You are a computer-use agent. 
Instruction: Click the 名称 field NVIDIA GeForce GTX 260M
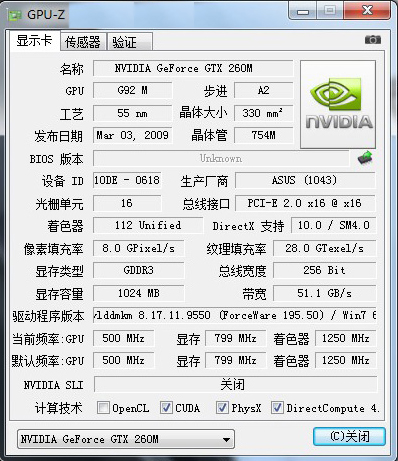[193, 68]
